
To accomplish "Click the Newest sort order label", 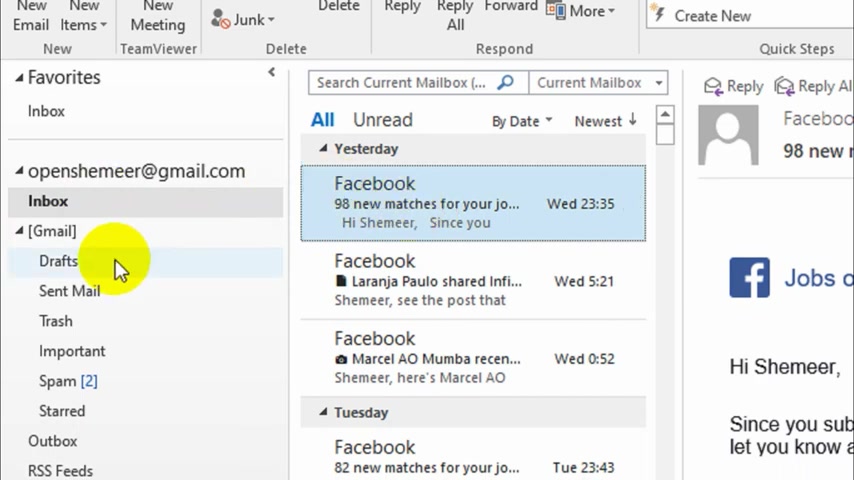I will (x=598, y=121).
